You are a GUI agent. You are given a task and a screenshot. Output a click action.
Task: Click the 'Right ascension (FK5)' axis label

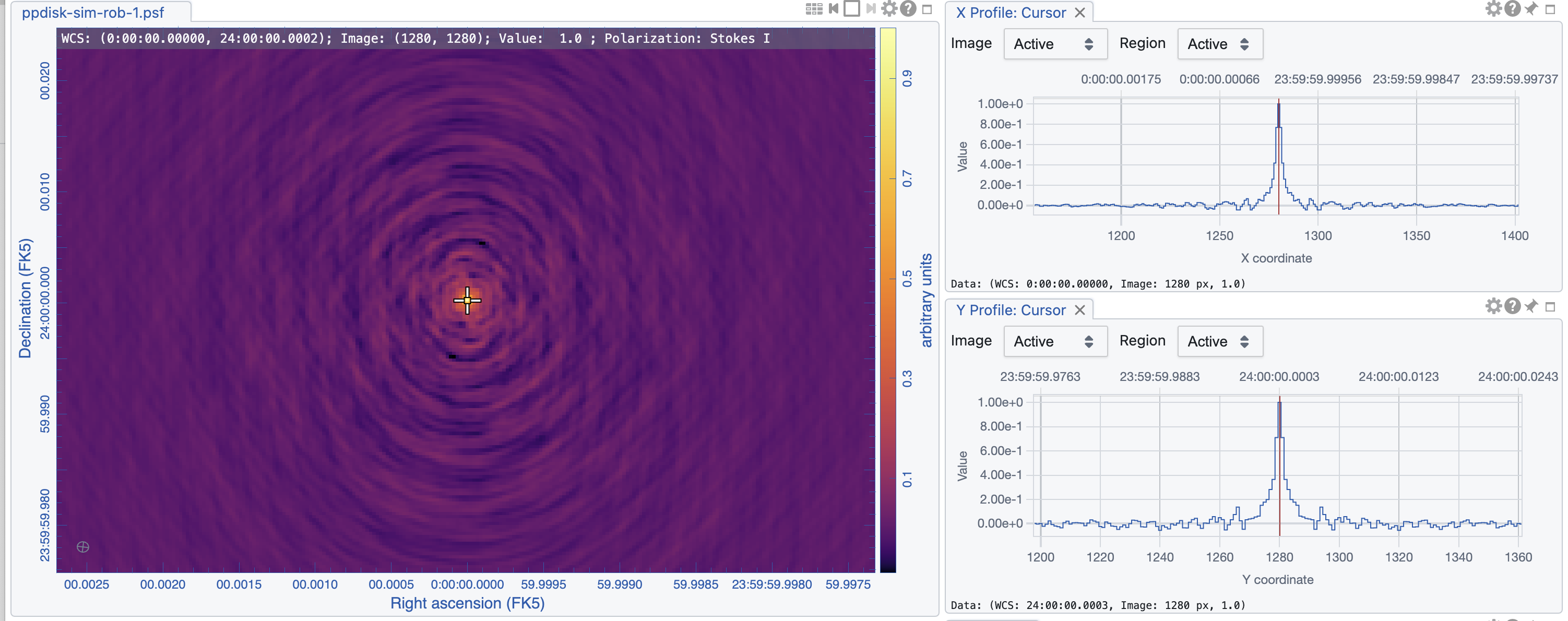click(x=468, y=603)
